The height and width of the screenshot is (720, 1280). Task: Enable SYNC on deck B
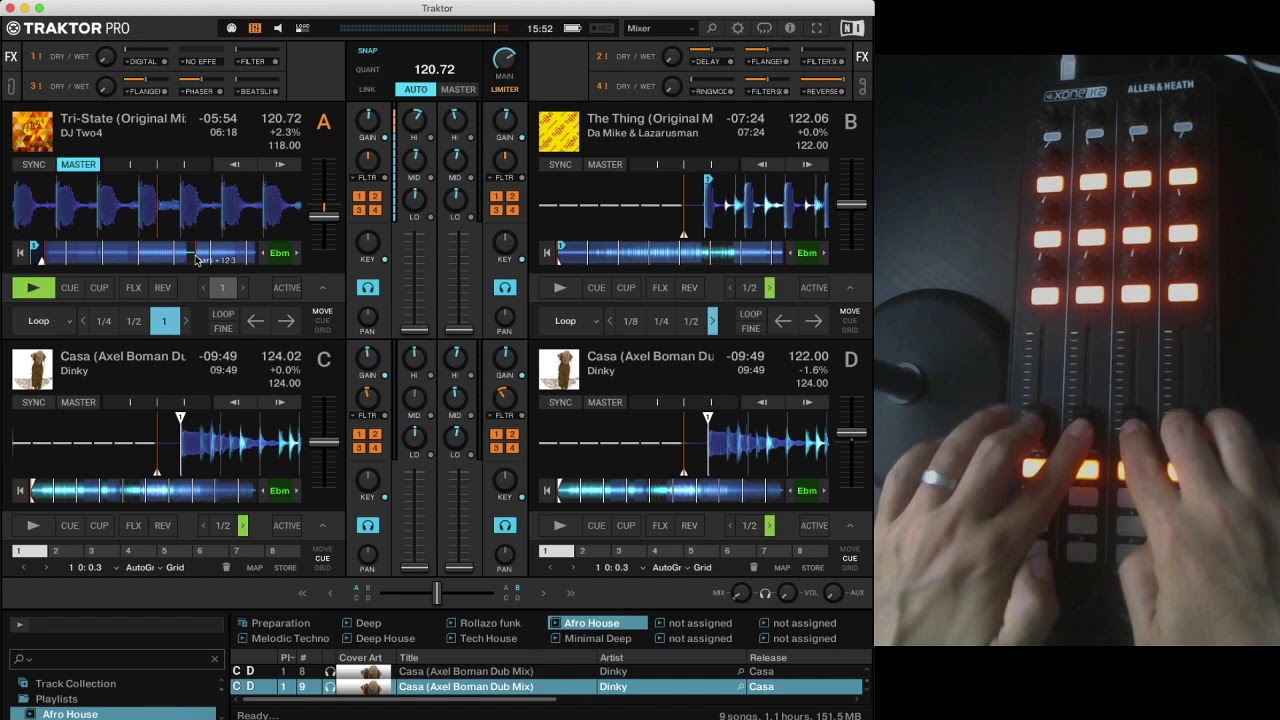point(560,165)
